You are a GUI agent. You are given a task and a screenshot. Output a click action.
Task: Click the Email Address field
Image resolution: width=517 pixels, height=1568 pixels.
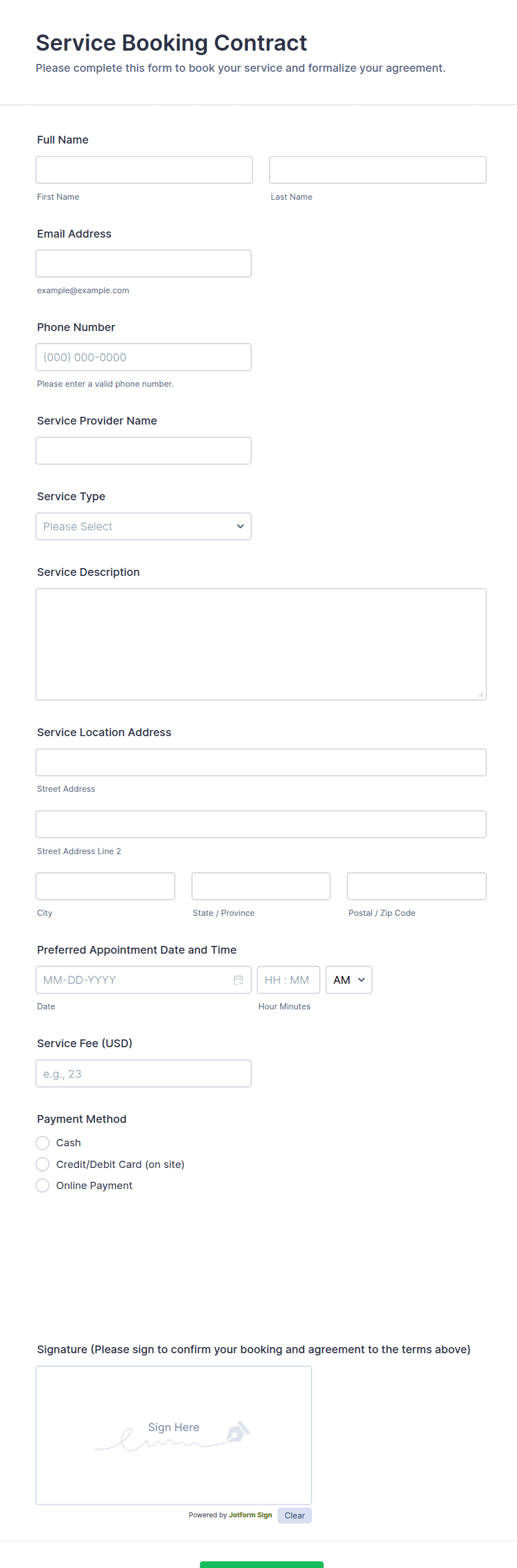click(143, 263)
